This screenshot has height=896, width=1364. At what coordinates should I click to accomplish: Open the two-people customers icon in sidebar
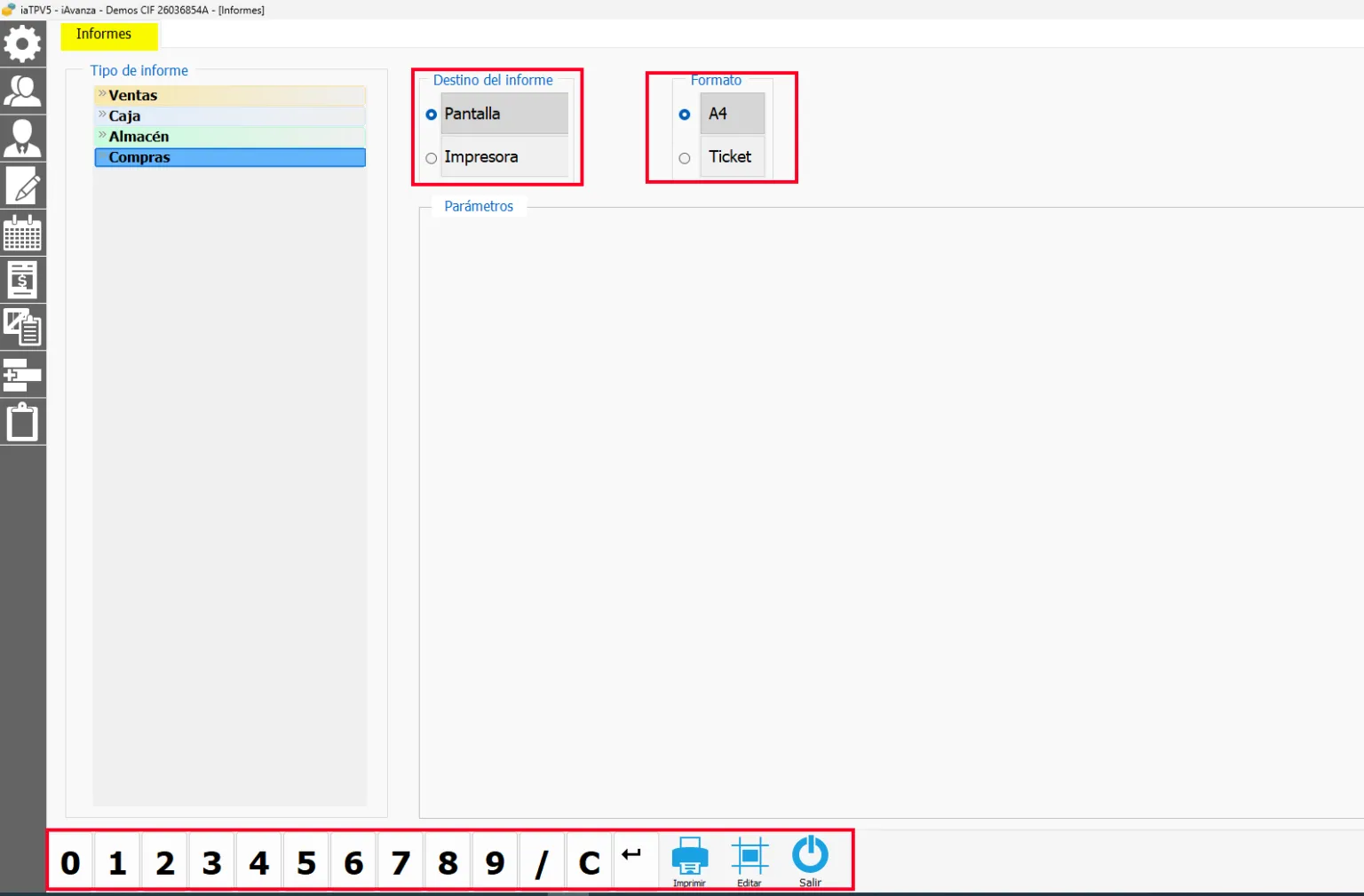tap(22, 91)
